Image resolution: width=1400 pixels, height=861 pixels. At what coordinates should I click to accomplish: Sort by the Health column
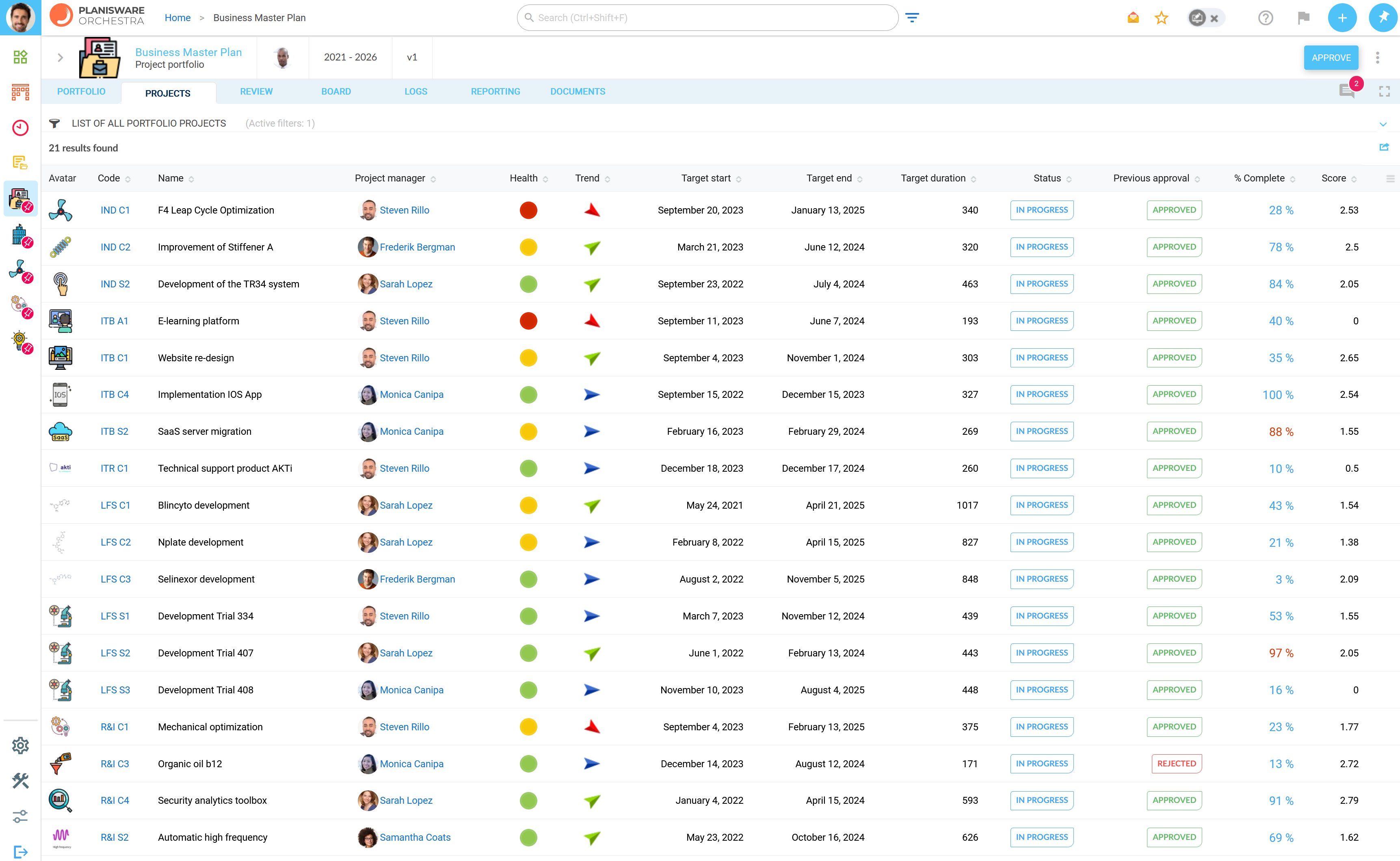click(x=528, y=178)
